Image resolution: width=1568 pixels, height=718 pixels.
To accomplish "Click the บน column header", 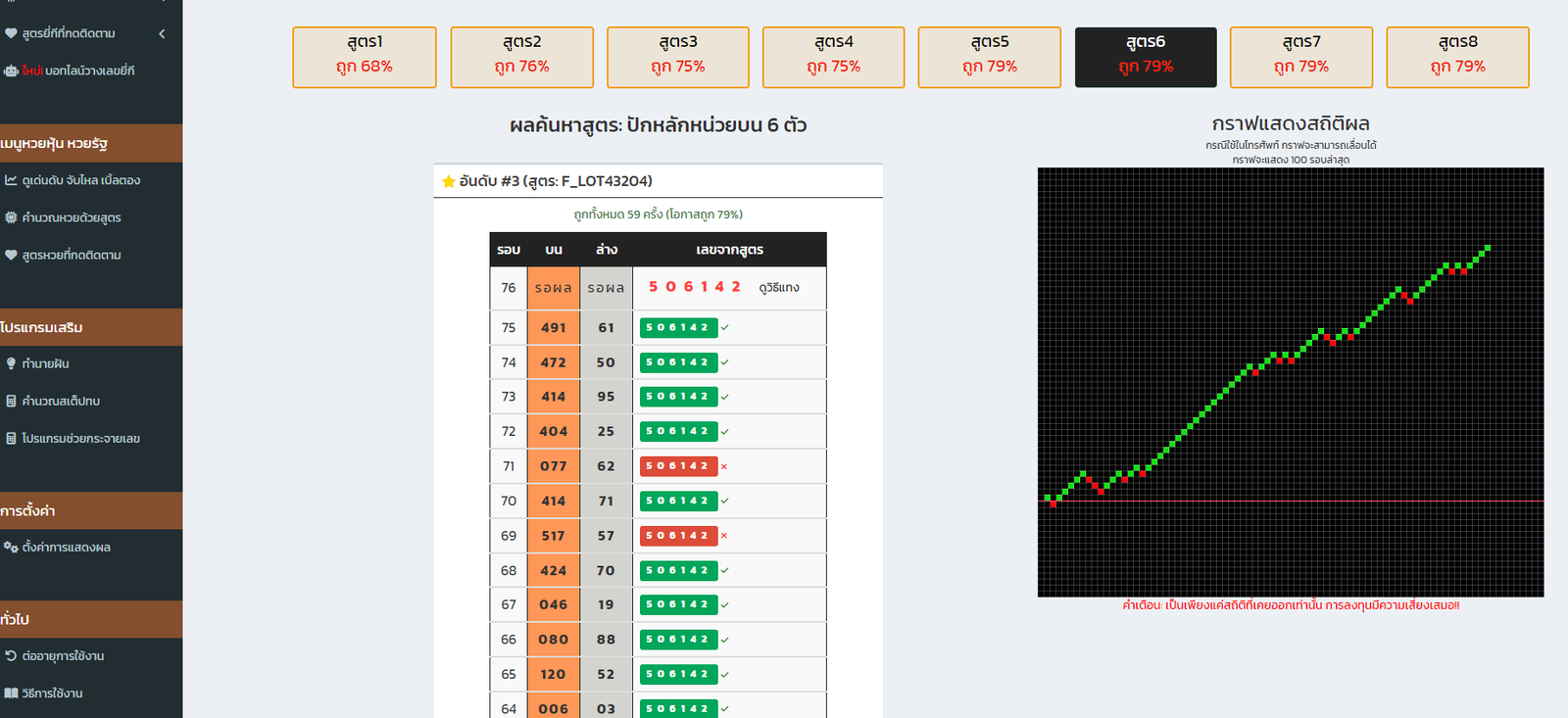I will (554, 250).
